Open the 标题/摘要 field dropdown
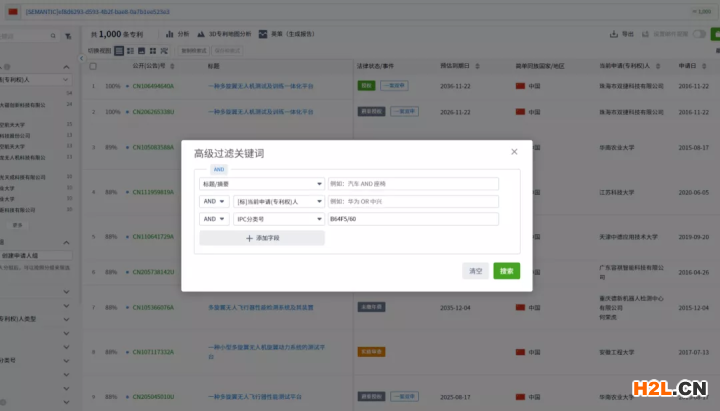 pyautogui.click(x=262, y=184)
